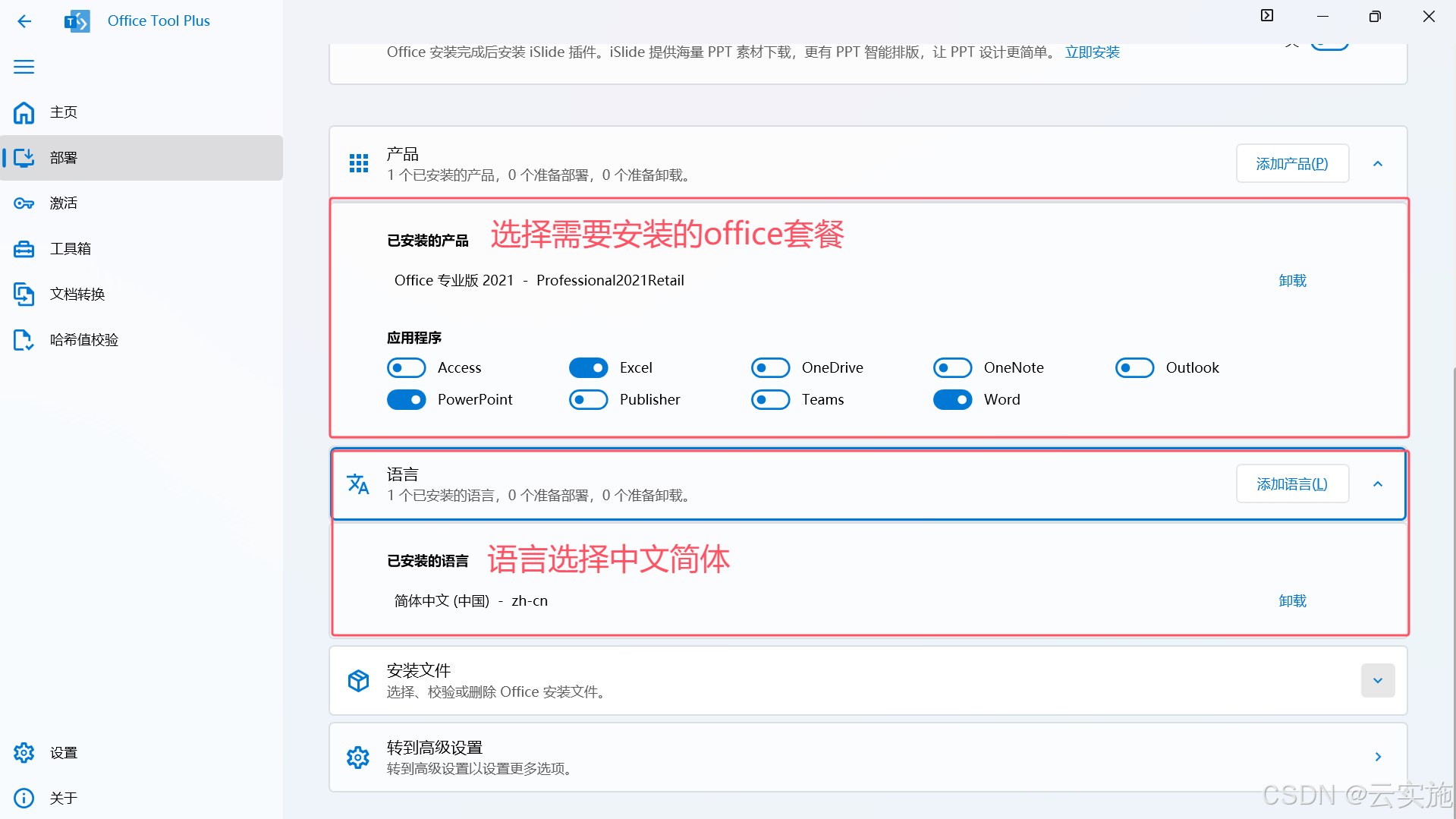Click the home icon in sidebar
The width and height of the screenshot is (1456, 819).
coord(24,112)
